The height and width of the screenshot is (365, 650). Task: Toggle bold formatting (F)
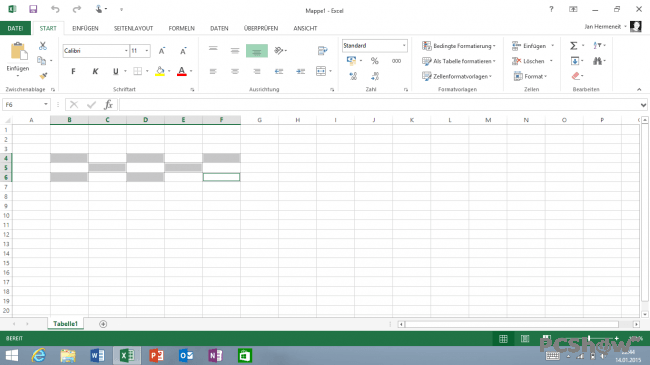(73, 71)
